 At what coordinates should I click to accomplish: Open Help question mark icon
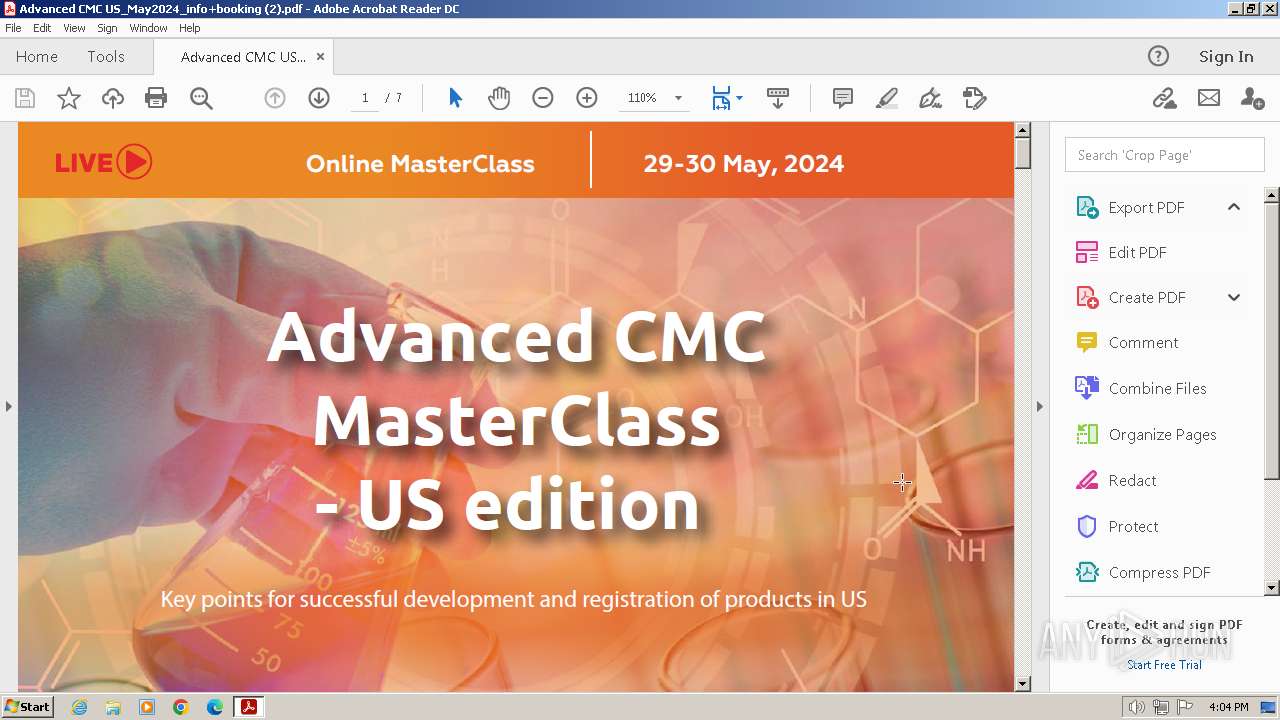pyautogui.click(x=1158, y=56)
